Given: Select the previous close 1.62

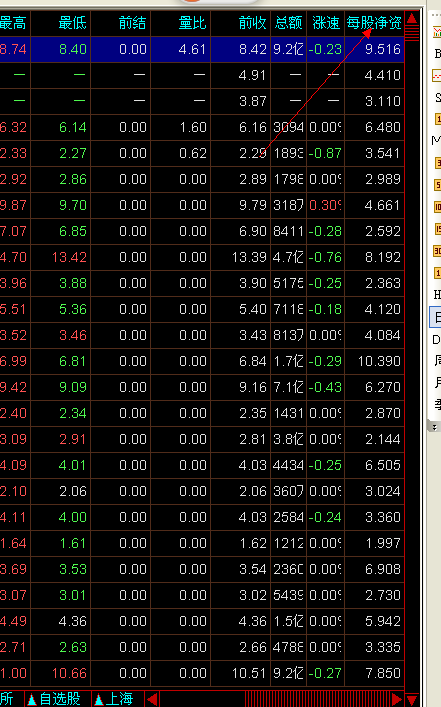Looking at the screenshot, I should point(253,543).
